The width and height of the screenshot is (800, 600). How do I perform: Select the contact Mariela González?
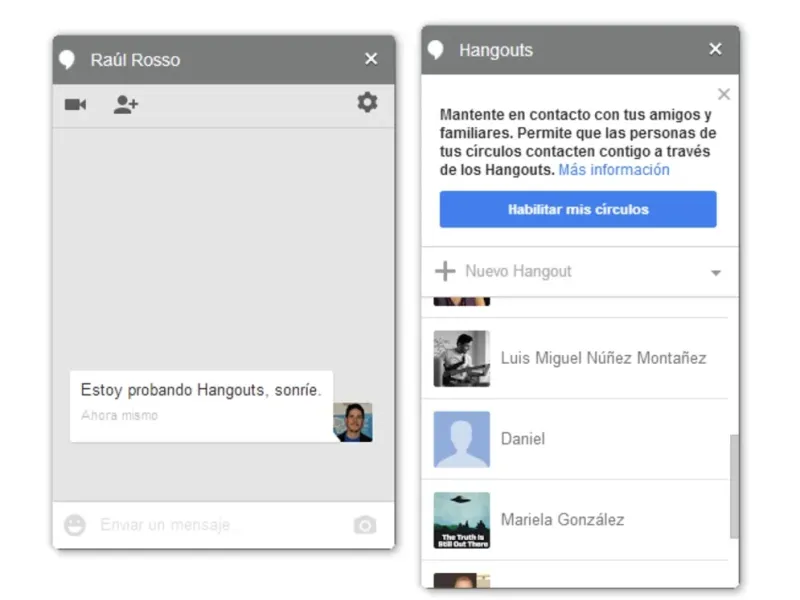574,520
